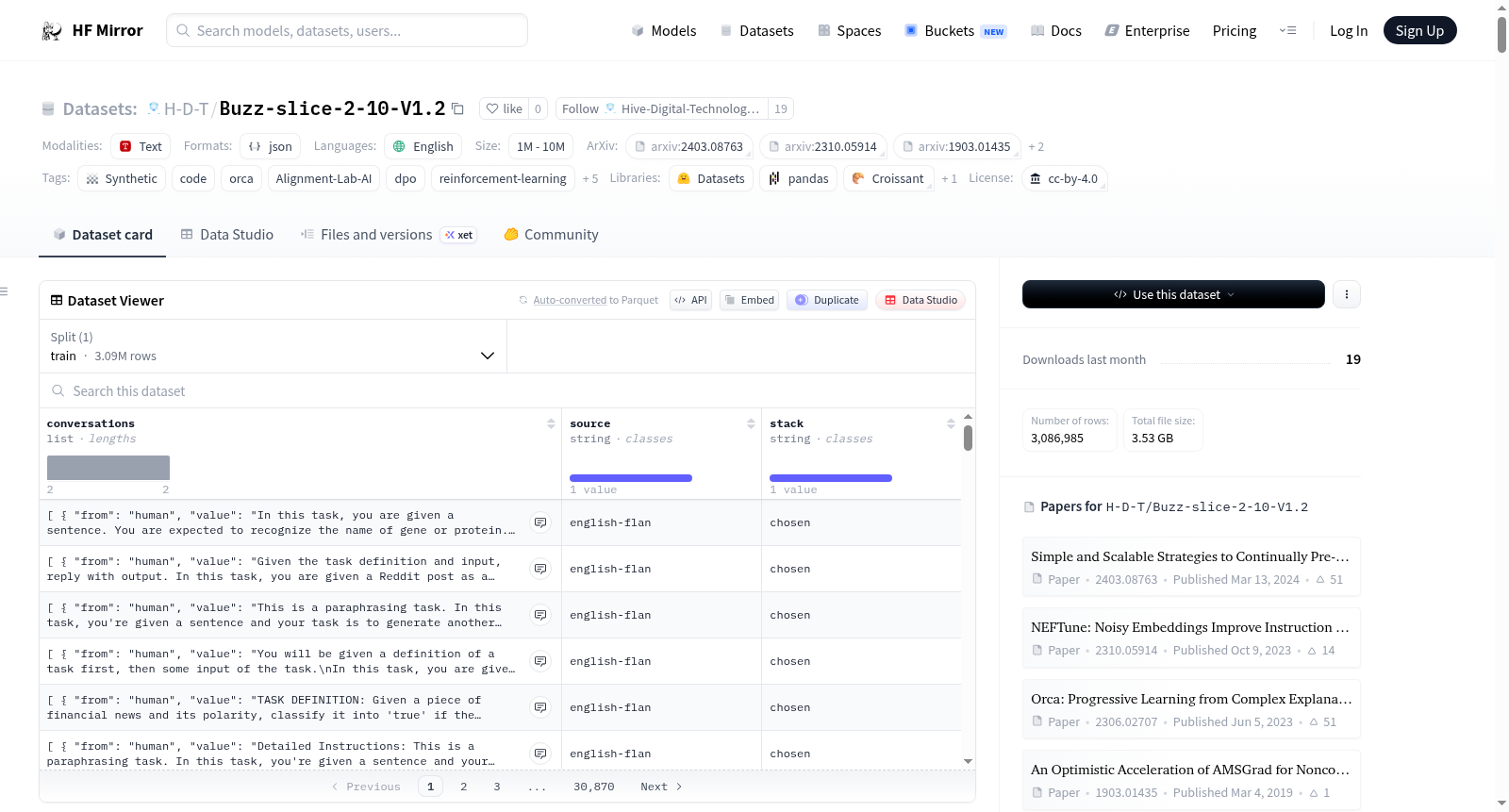Open the H-D-T organization link
1509x812 pixels.
pyautogui.click(x=186, y=109)
